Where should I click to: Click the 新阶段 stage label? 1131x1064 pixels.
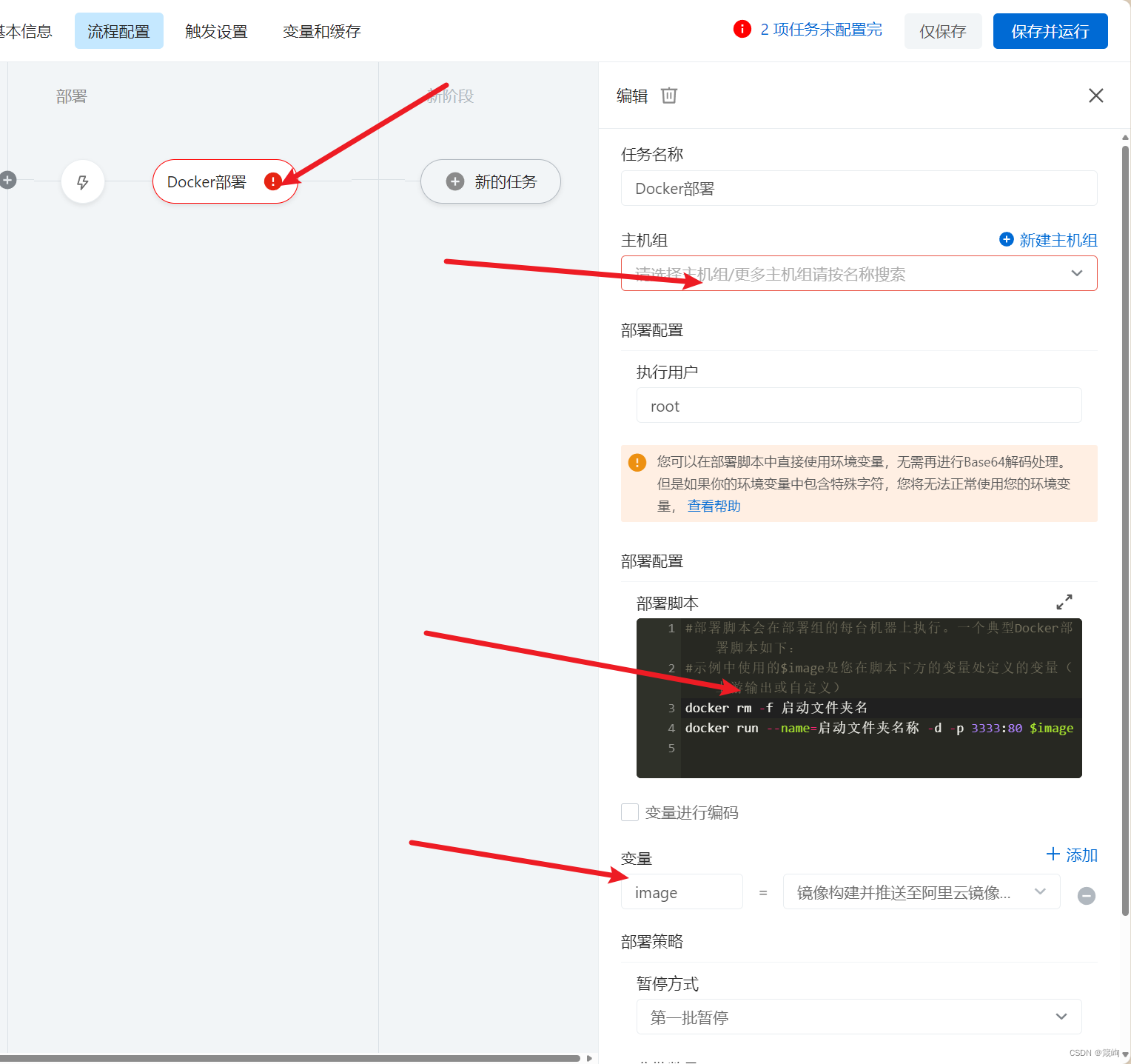point(451,96)
